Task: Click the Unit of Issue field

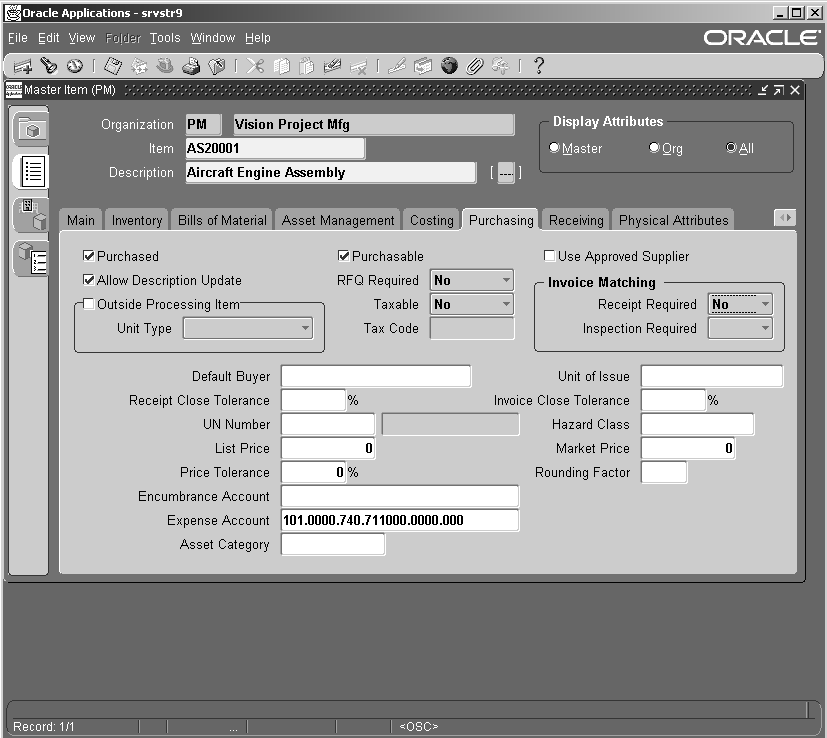Action: point(711,376)
